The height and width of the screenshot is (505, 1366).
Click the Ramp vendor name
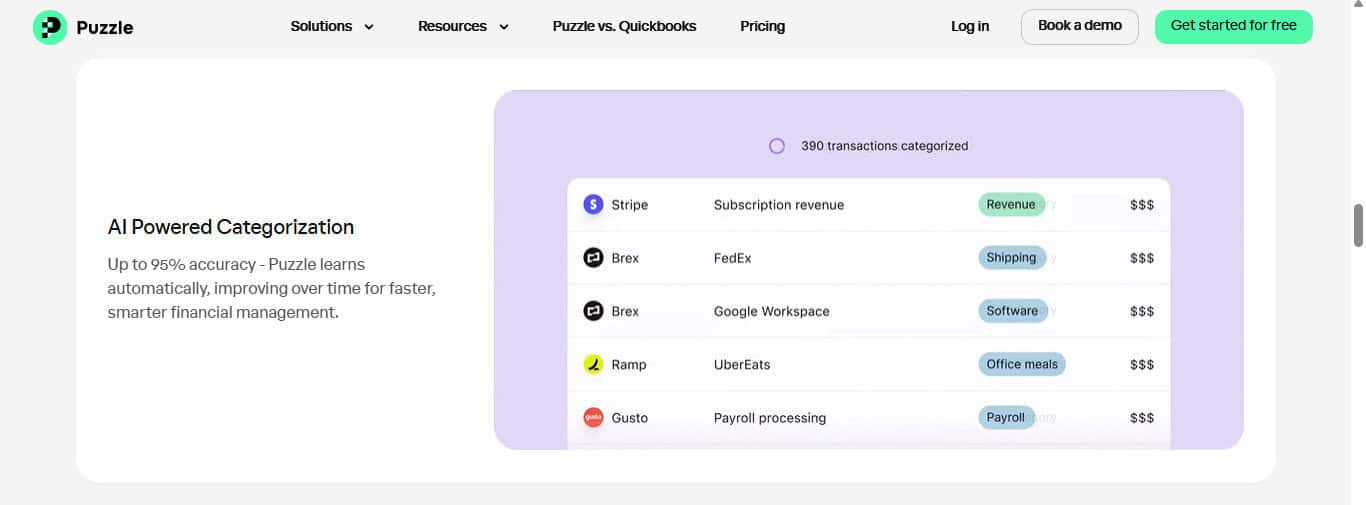(x=629, y=365)
